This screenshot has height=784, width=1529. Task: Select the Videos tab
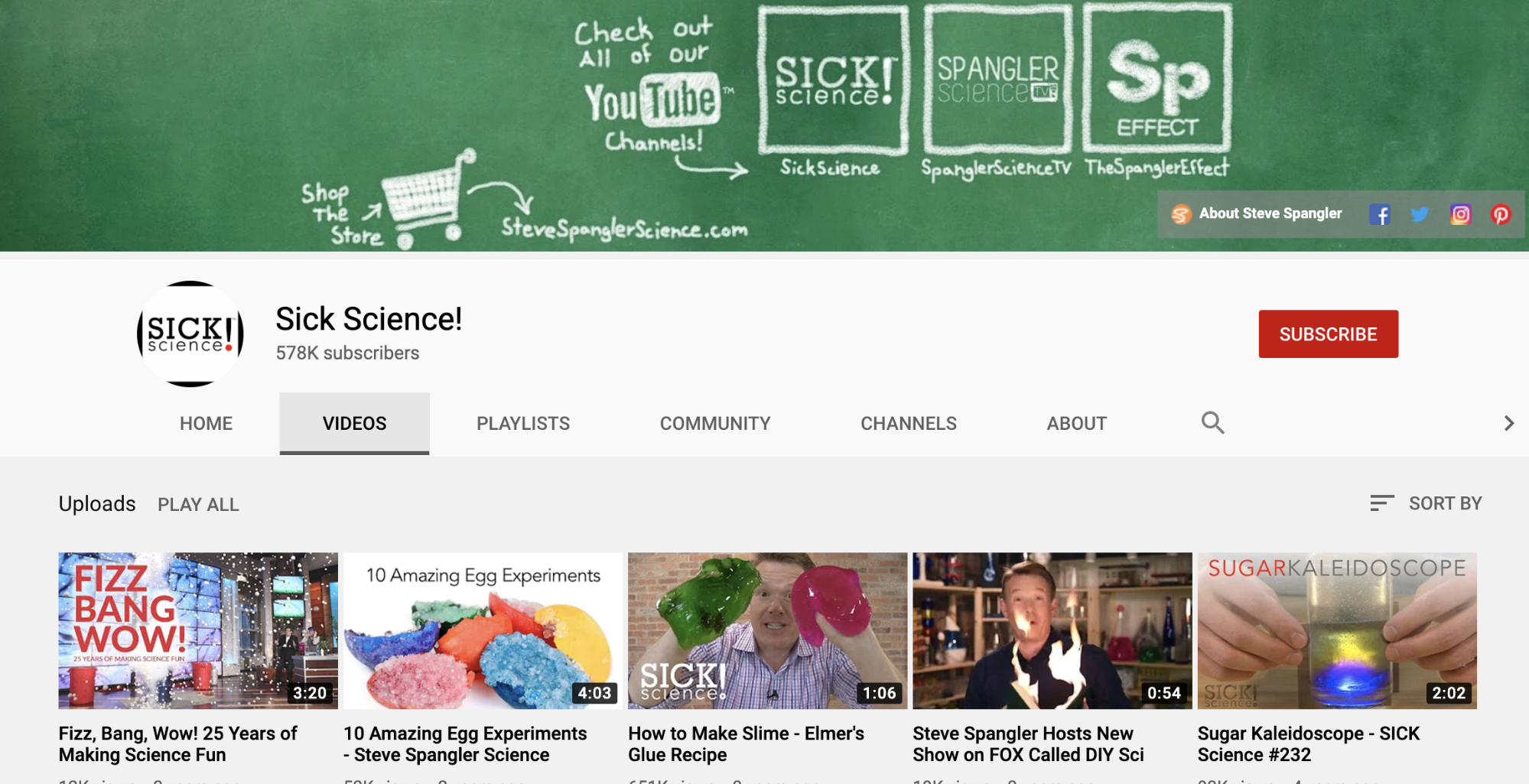[x=354, y=424]
